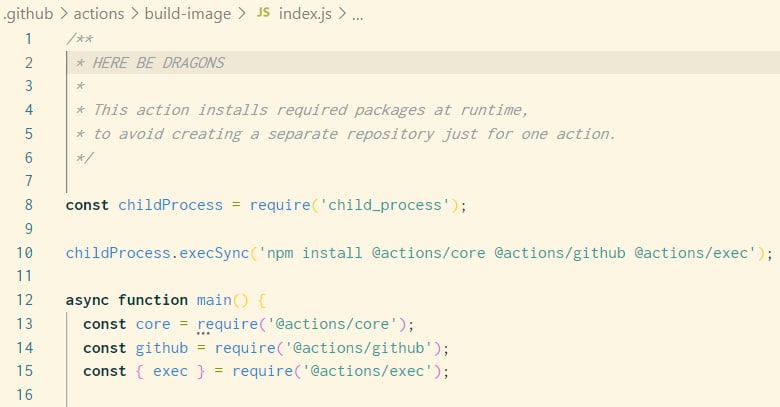Image resolution: width=780 pixels, height=407 pixels.
Task: Expand chevron after index.js breadcrumb
Action: 342,14
